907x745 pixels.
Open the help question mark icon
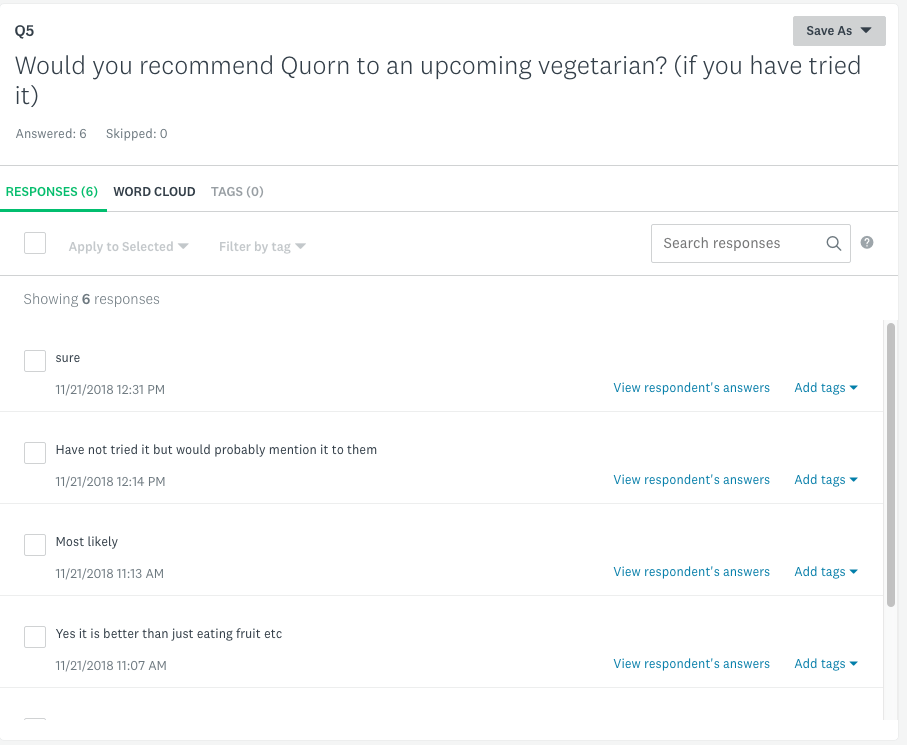coord(866,242)
